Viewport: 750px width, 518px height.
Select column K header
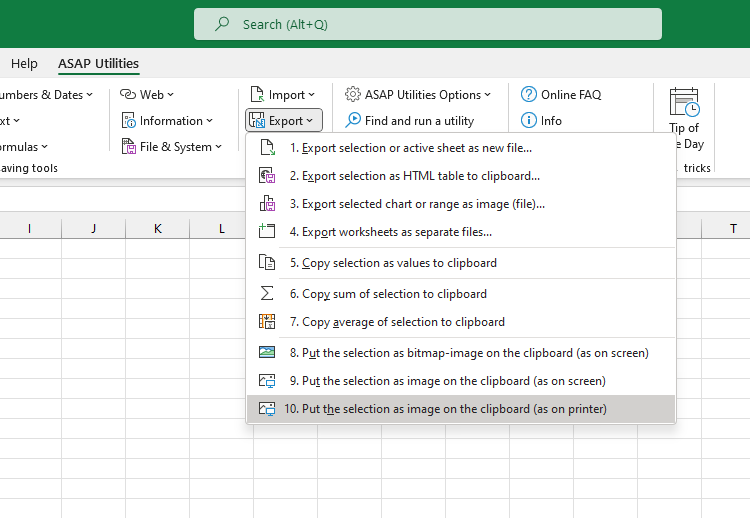tap(158, 229)
